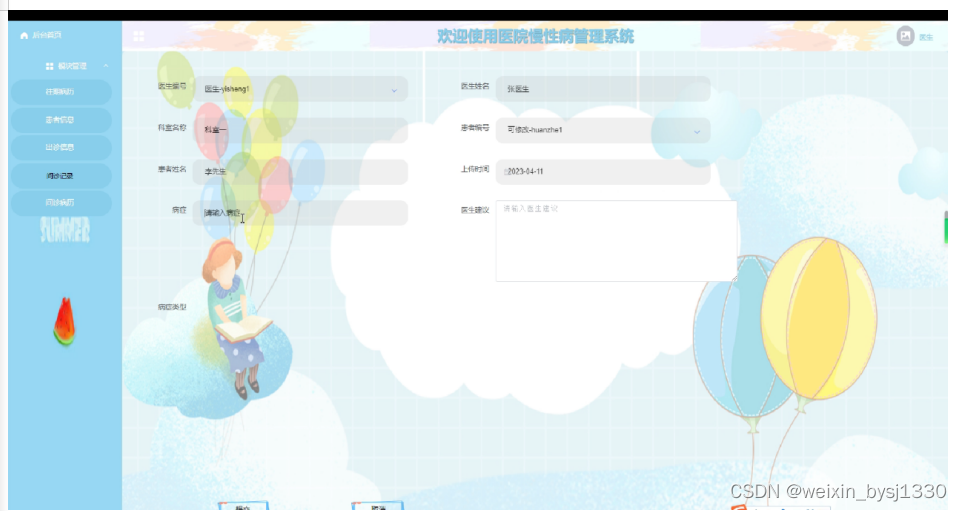Click the 患者姓名 field containing 李先生

coord(300,172)
